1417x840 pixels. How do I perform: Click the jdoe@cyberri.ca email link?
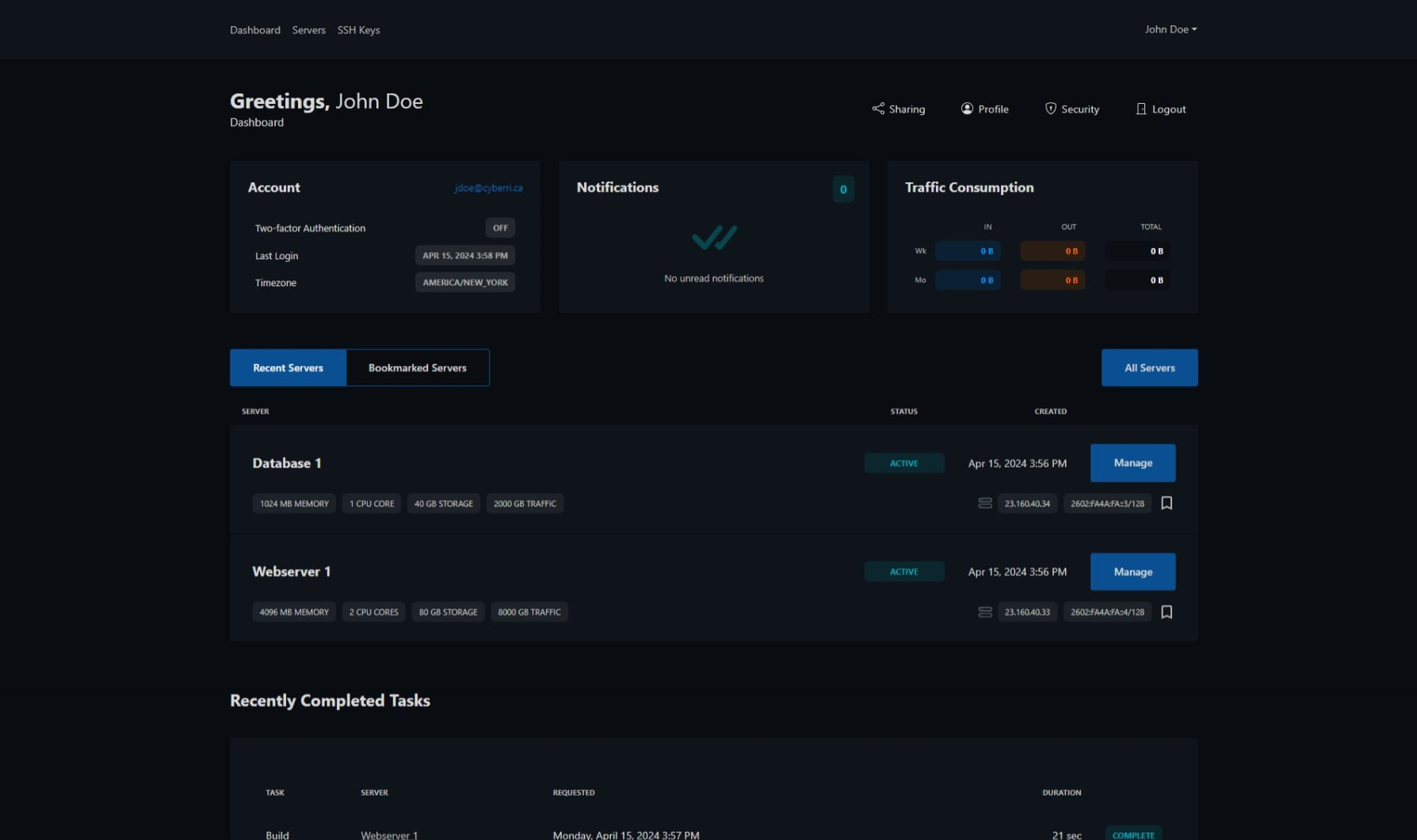point(488,188)
